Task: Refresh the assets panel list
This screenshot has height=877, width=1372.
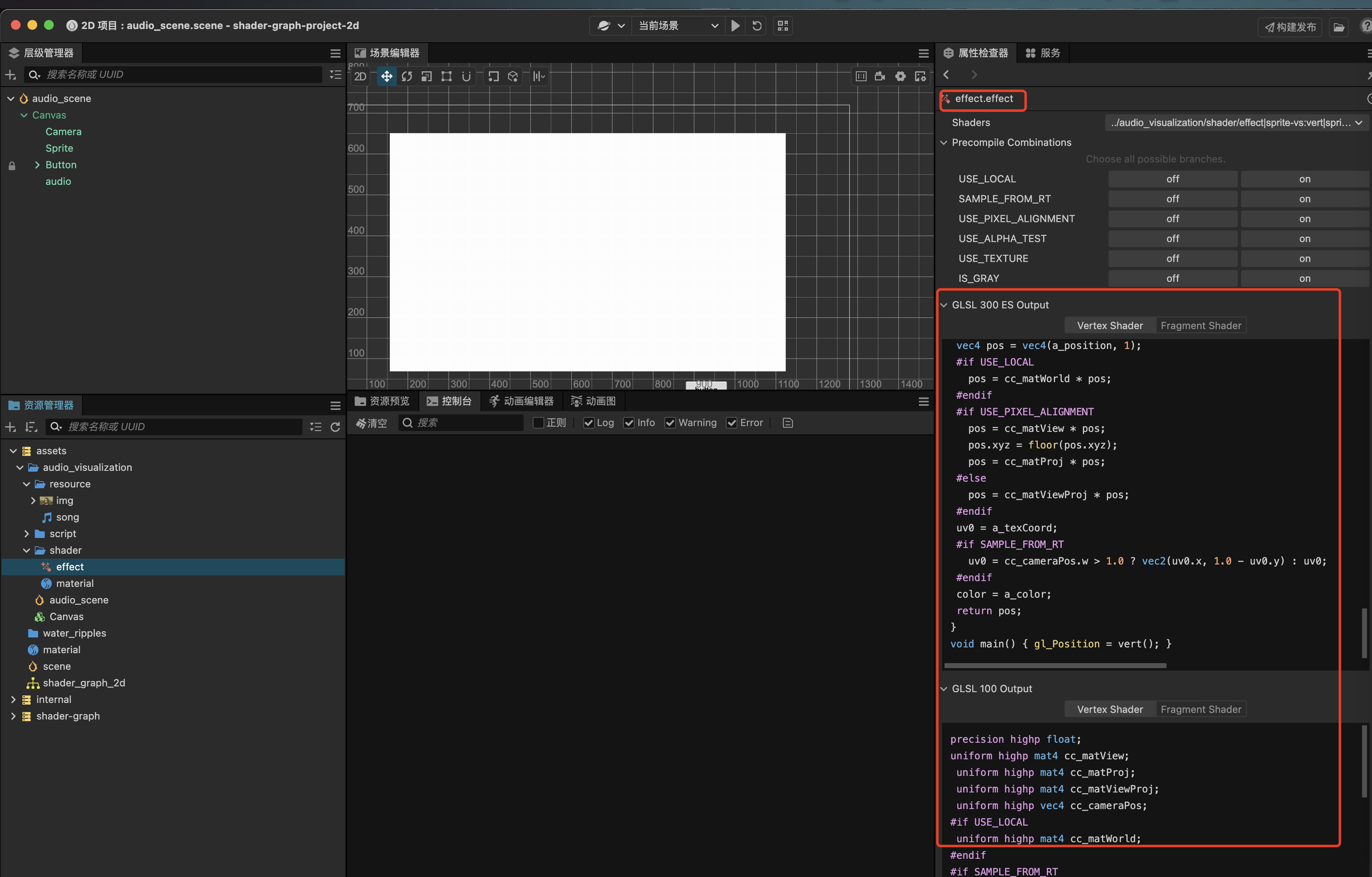Action: click(335, 427)
